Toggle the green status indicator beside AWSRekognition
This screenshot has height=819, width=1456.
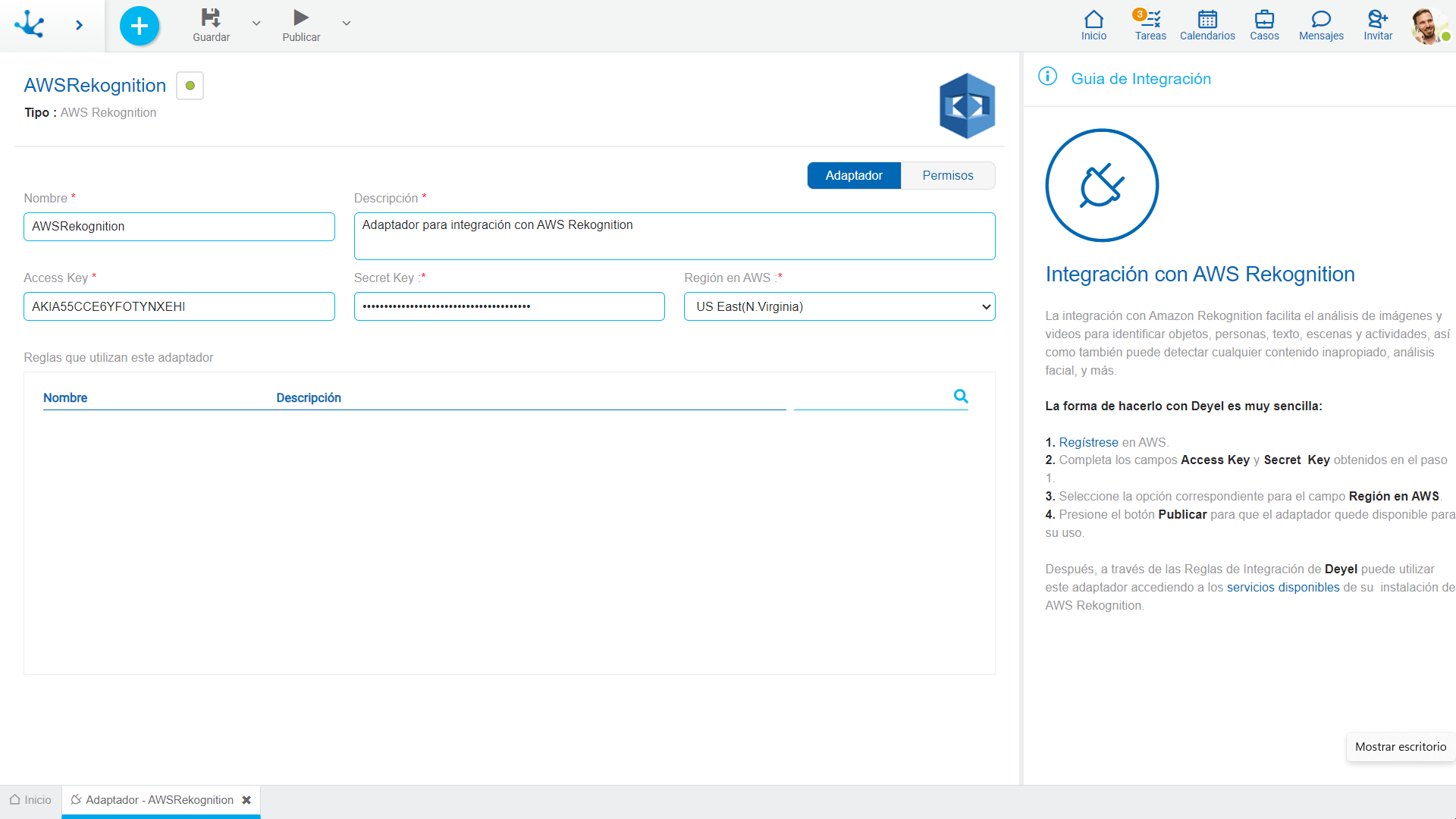coord(190,86)
